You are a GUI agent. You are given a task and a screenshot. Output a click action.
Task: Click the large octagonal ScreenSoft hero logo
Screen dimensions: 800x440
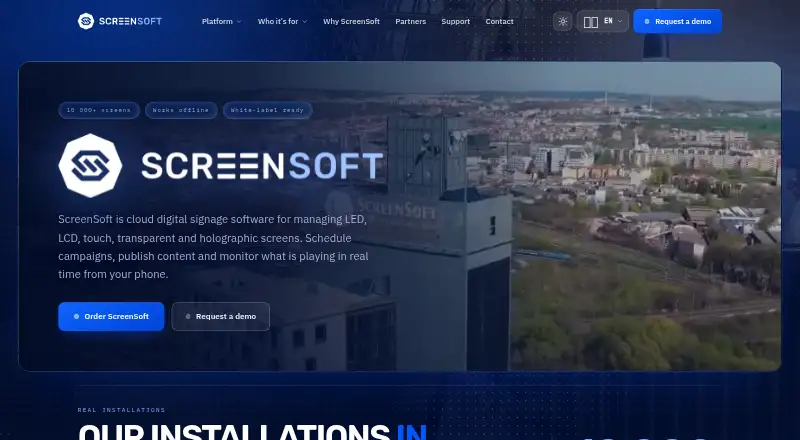[x=90, y=165]
